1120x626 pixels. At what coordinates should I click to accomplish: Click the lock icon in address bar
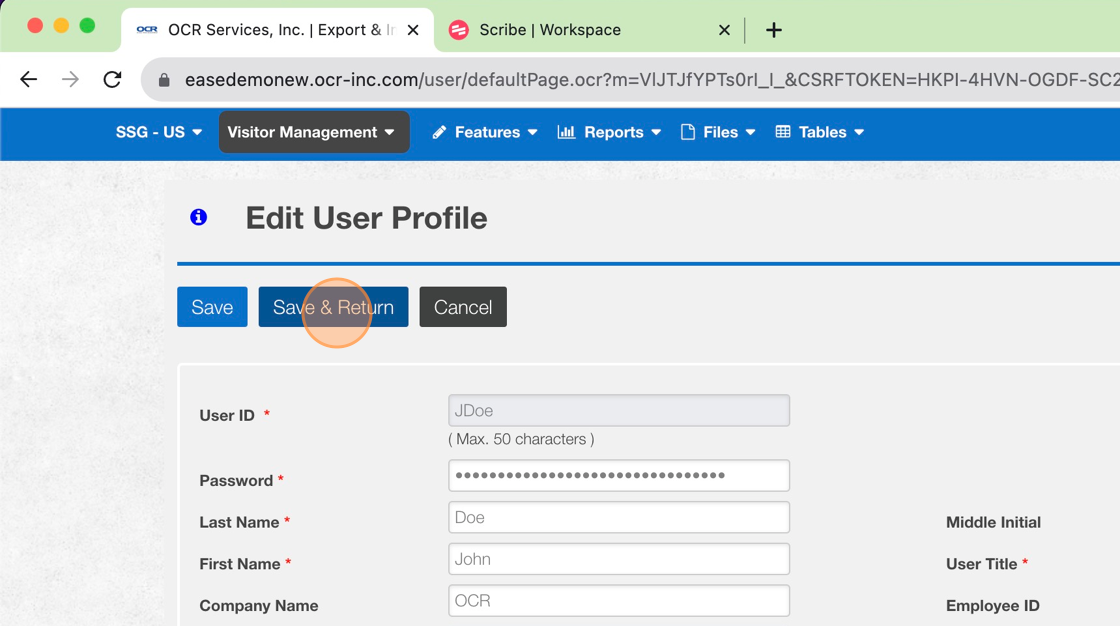coord(164,80)
